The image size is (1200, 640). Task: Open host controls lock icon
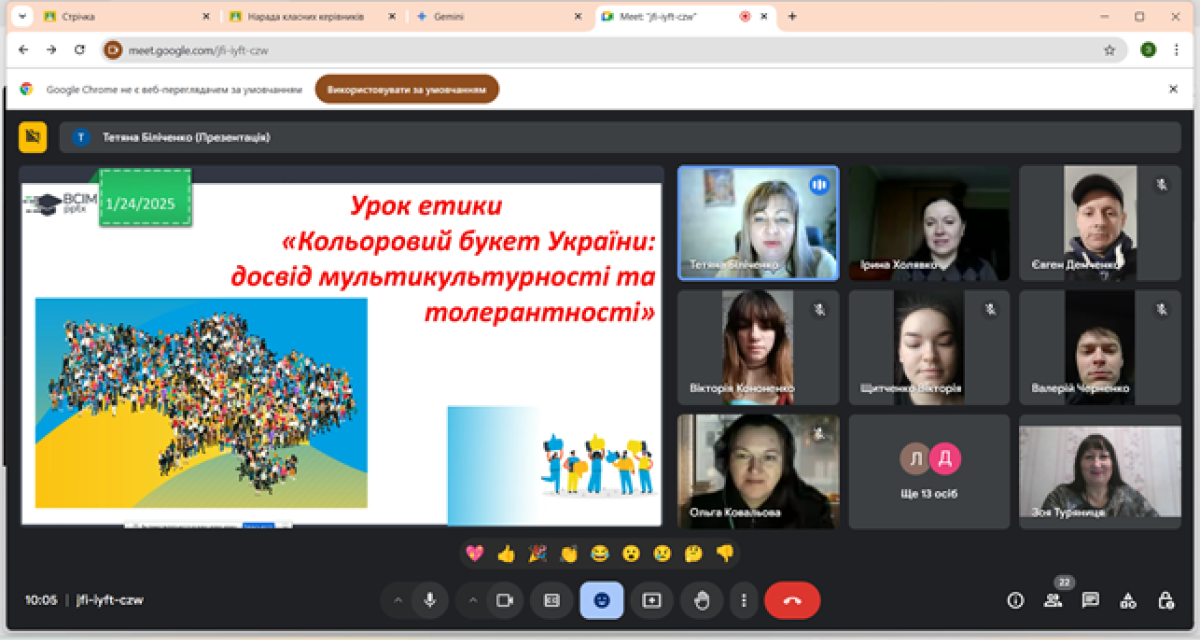(x=1165, y=600)
